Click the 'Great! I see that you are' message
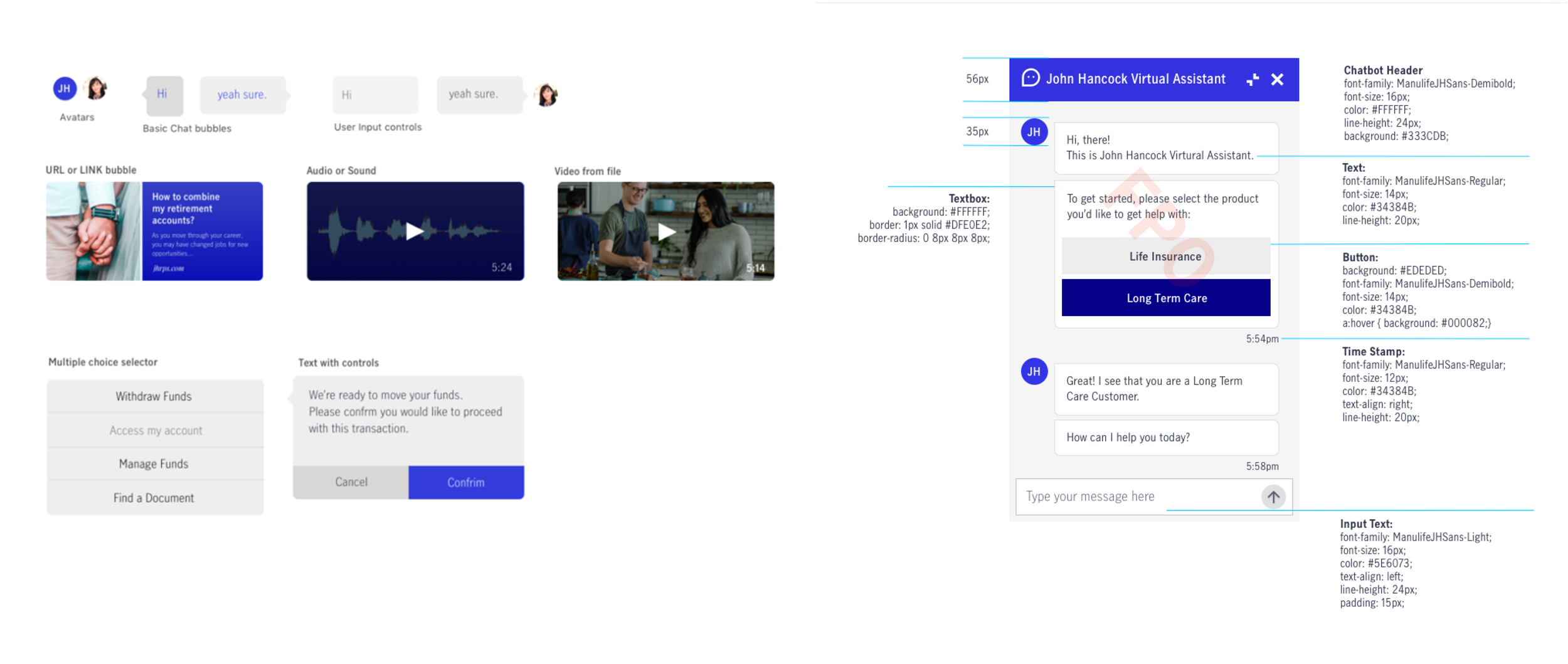The width and height of the screenshot is (1568, 664). pyautogui.click(x=1166, y=389)
